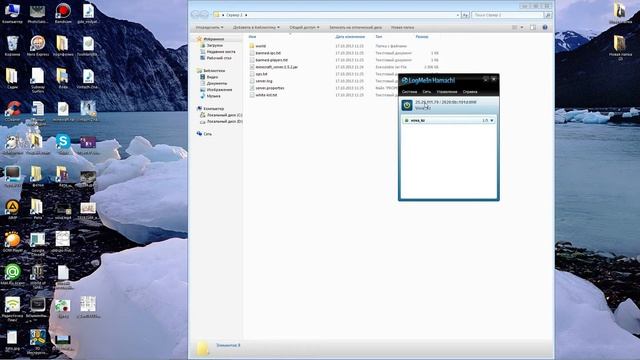Open the Общий доступ dropdown

pyautogui.click(x=304, y=27)
